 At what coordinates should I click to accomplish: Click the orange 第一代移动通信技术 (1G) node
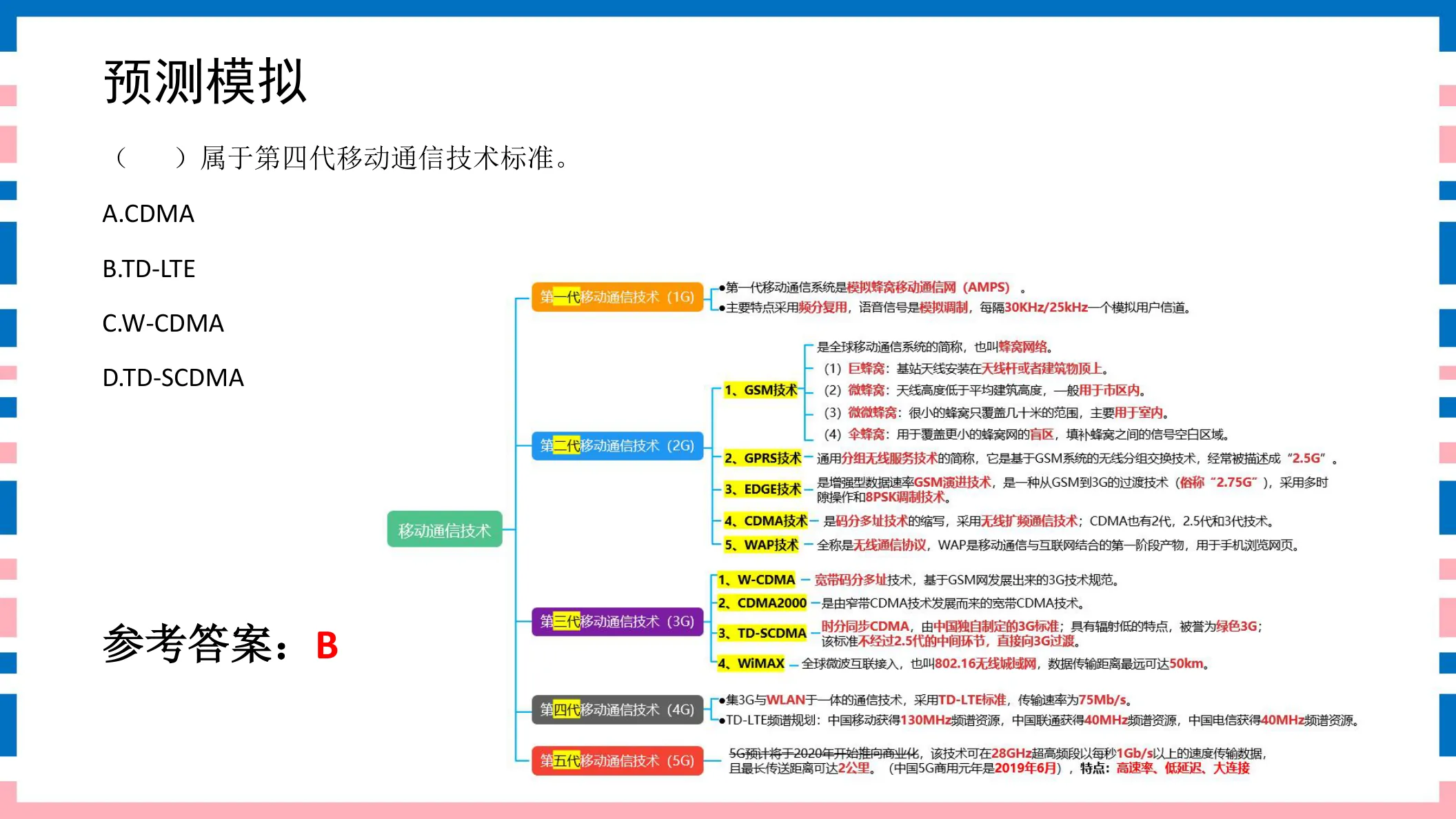coord(617,297)
